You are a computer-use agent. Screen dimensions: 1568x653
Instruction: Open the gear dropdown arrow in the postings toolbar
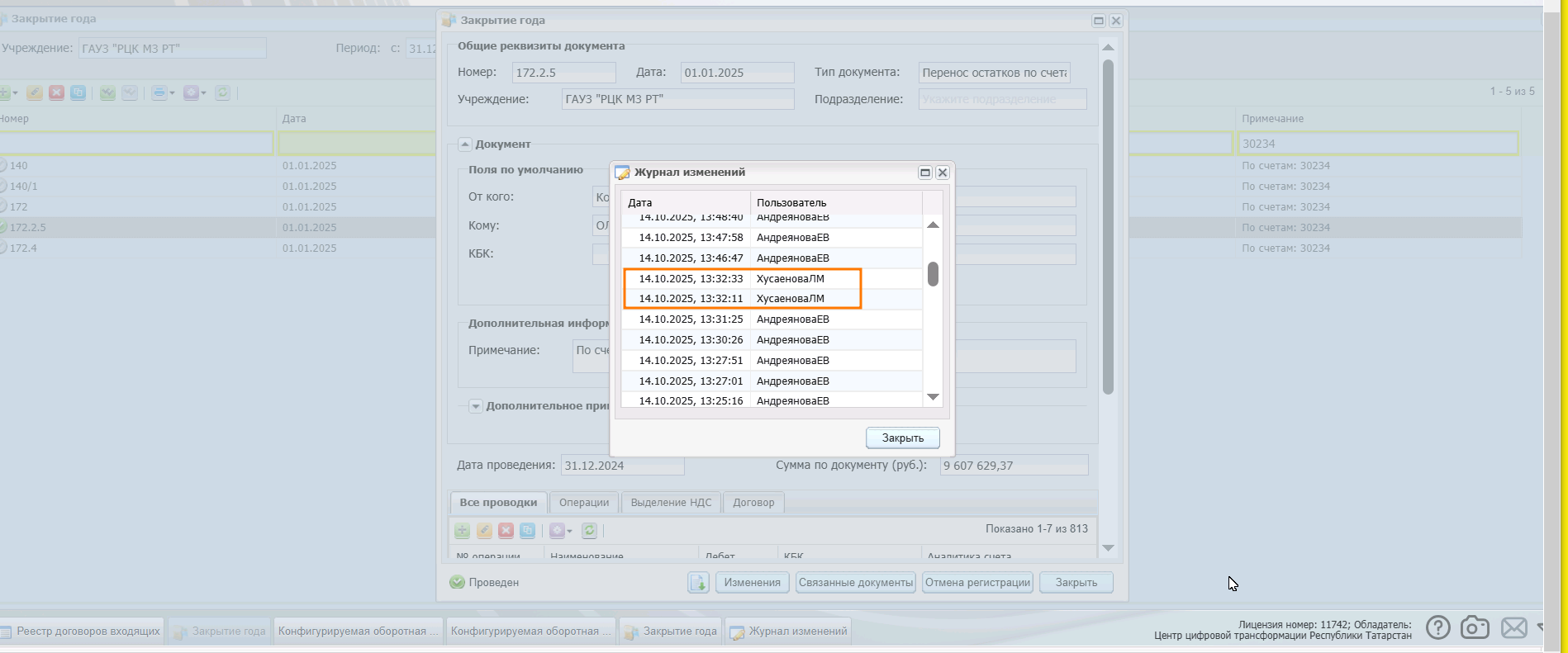(569, 531)
